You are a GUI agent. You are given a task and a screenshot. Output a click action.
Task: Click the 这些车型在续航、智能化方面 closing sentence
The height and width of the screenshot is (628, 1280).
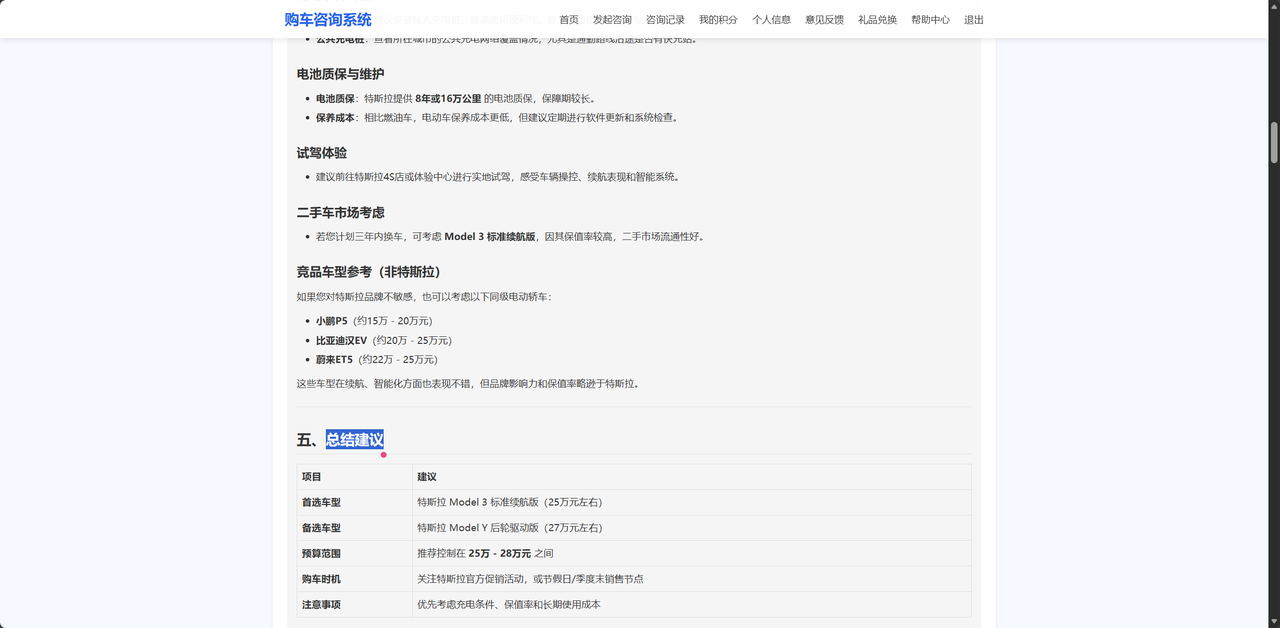468,384
